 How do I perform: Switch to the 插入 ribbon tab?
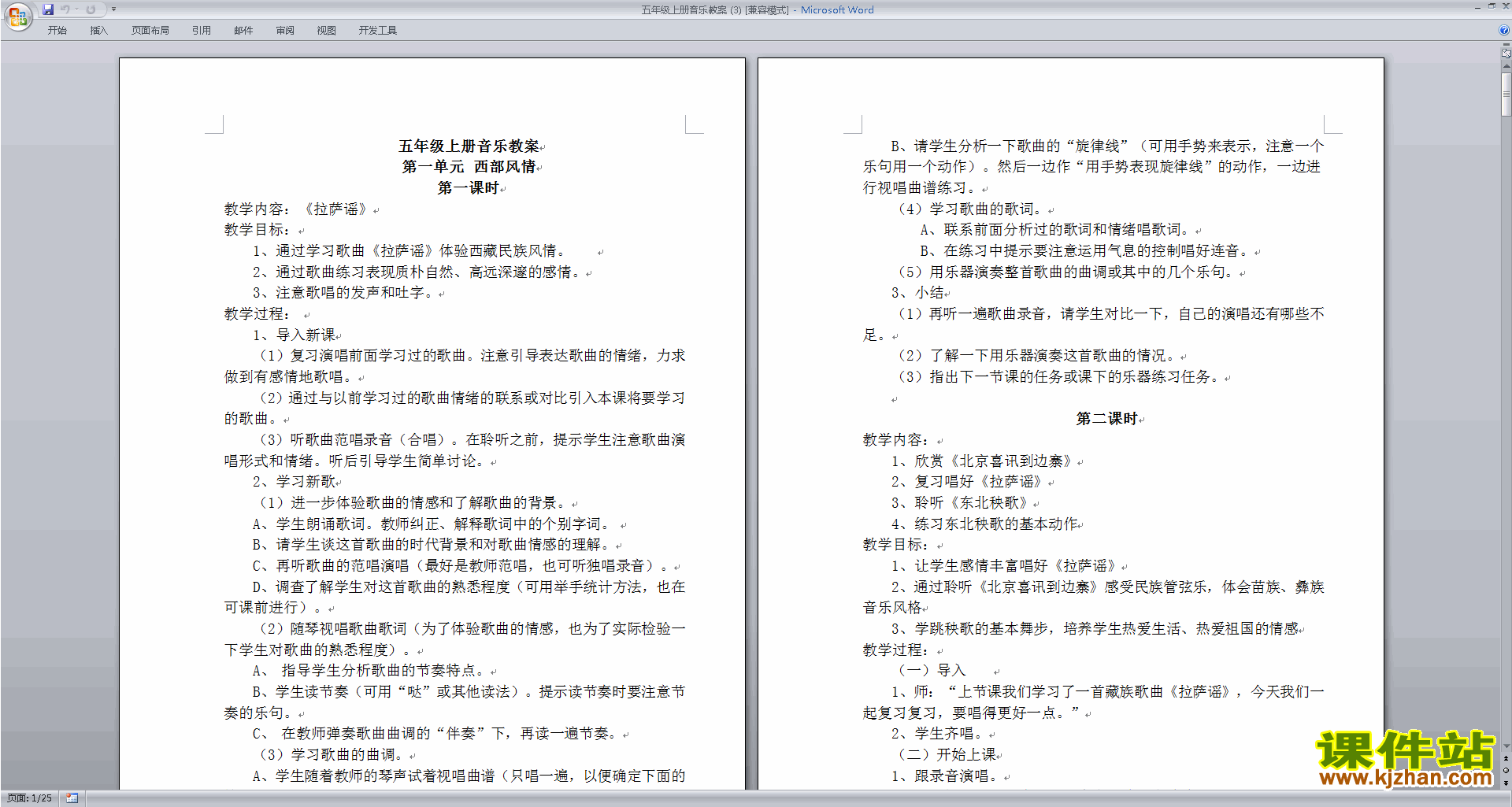point(98,31)
